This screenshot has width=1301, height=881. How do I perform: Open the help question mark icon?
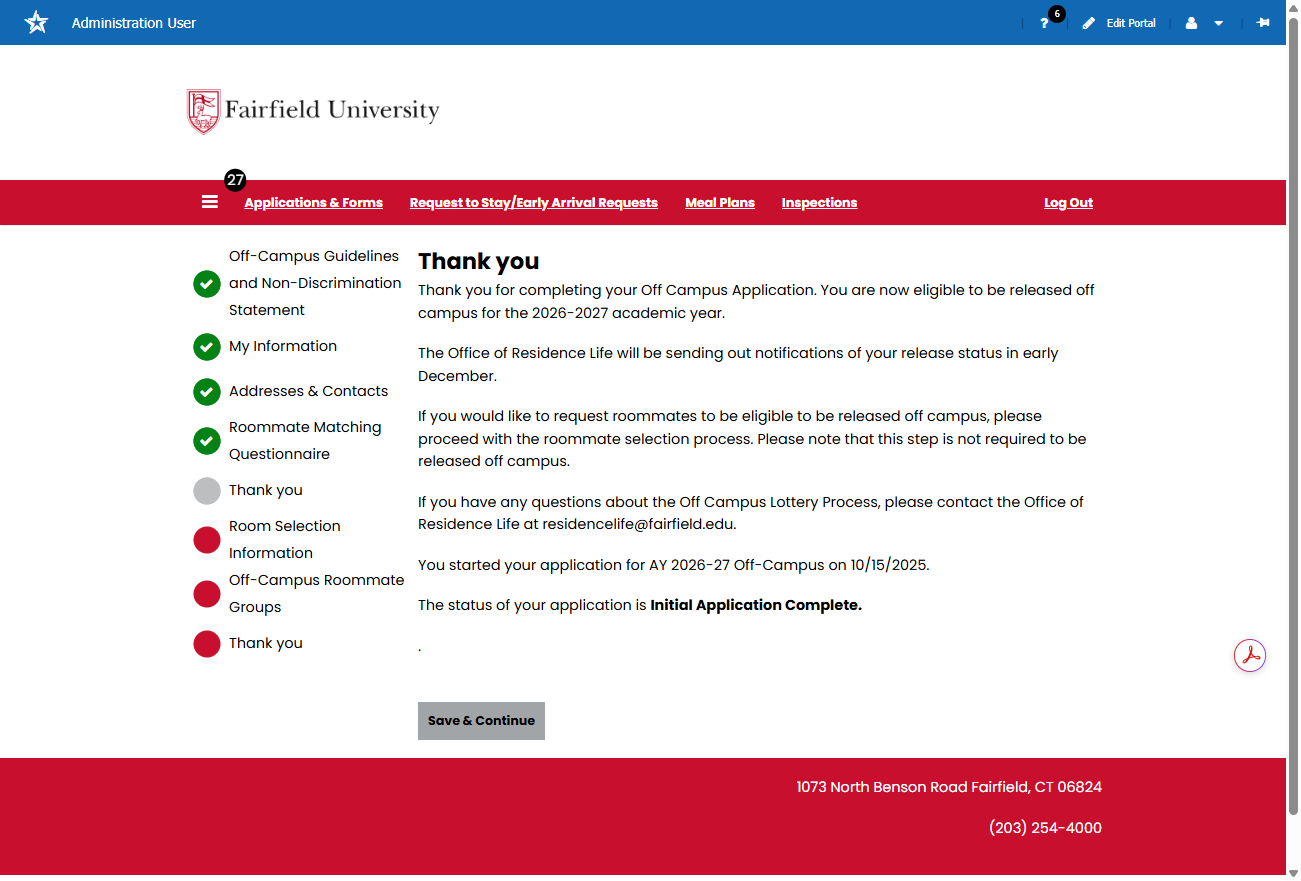1044,23
